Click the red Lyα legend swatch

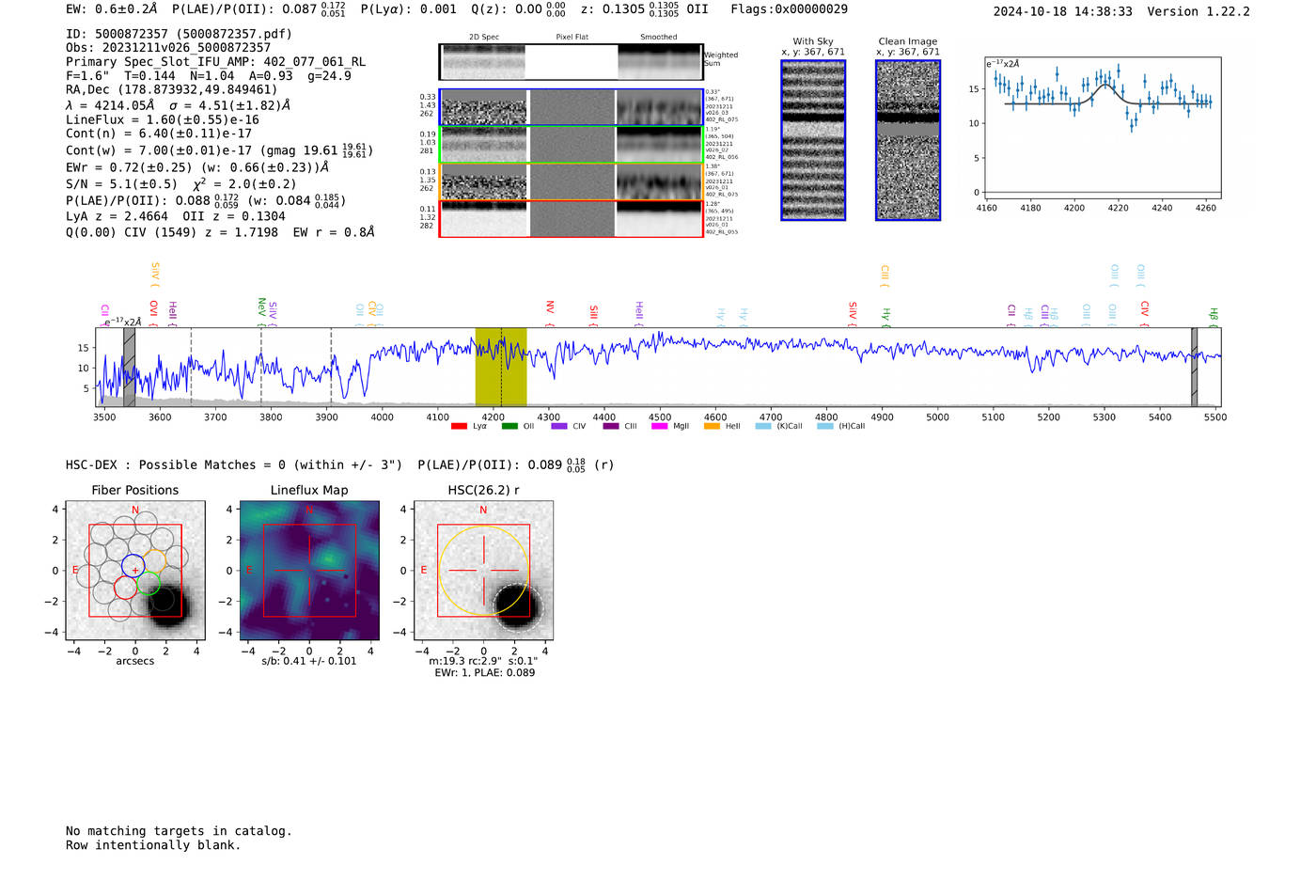(459, 427)
